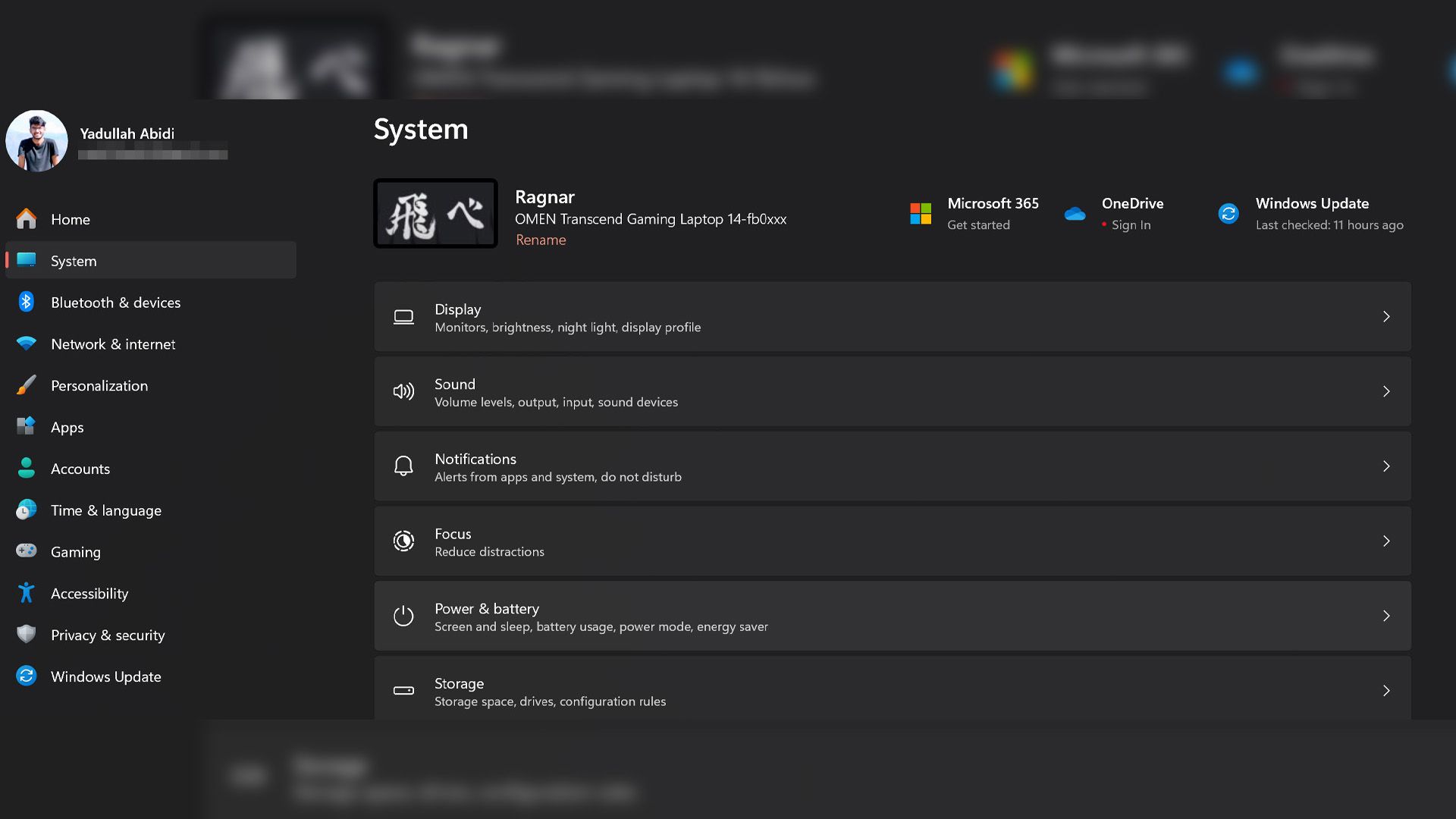Click the Apps icon in sidebar
1456x819 pixels.
(x=27, y=426)
